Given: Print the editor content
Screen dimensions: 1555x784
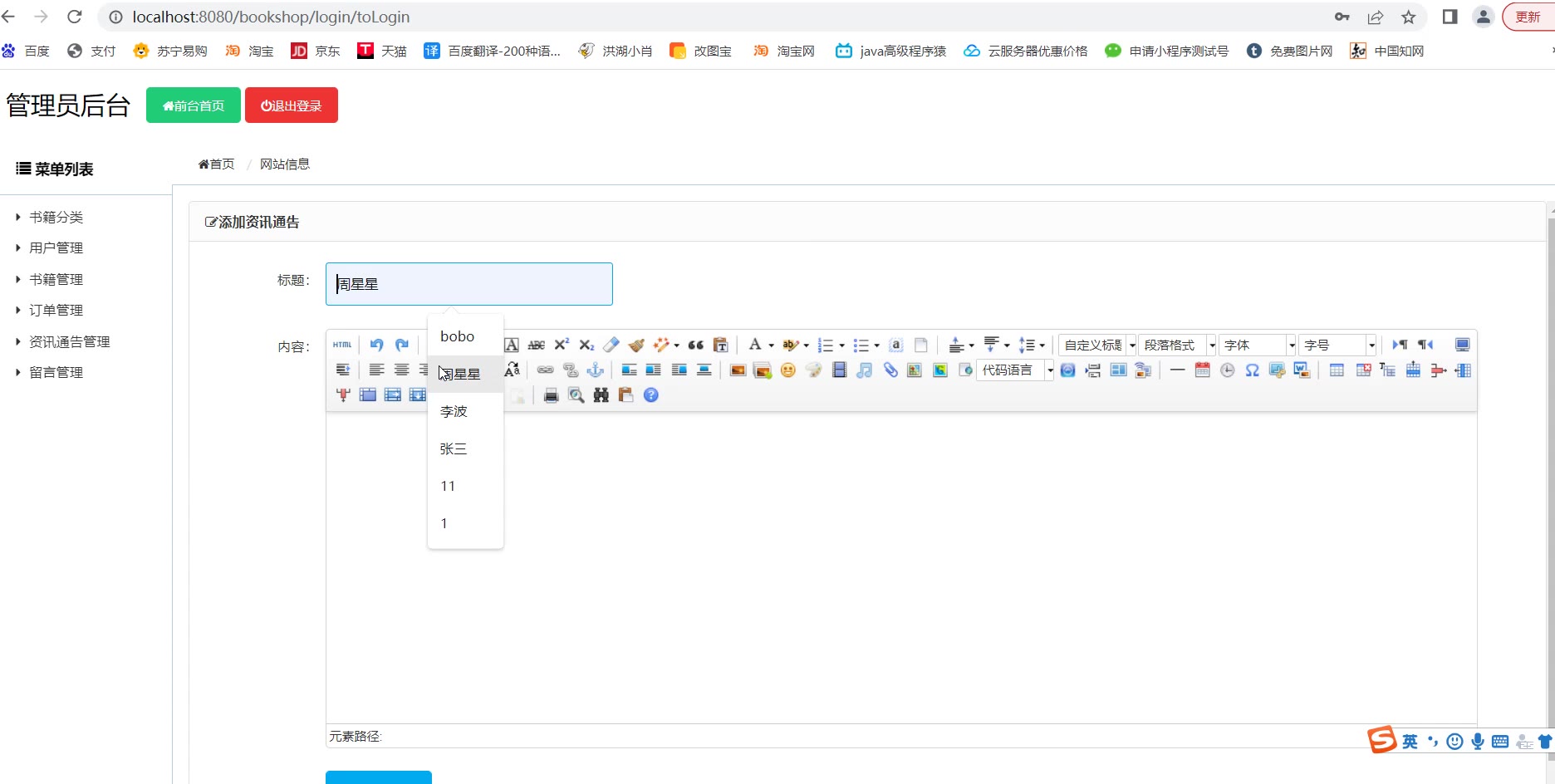Looking at the screenshot, I should (x=551, y=394).
